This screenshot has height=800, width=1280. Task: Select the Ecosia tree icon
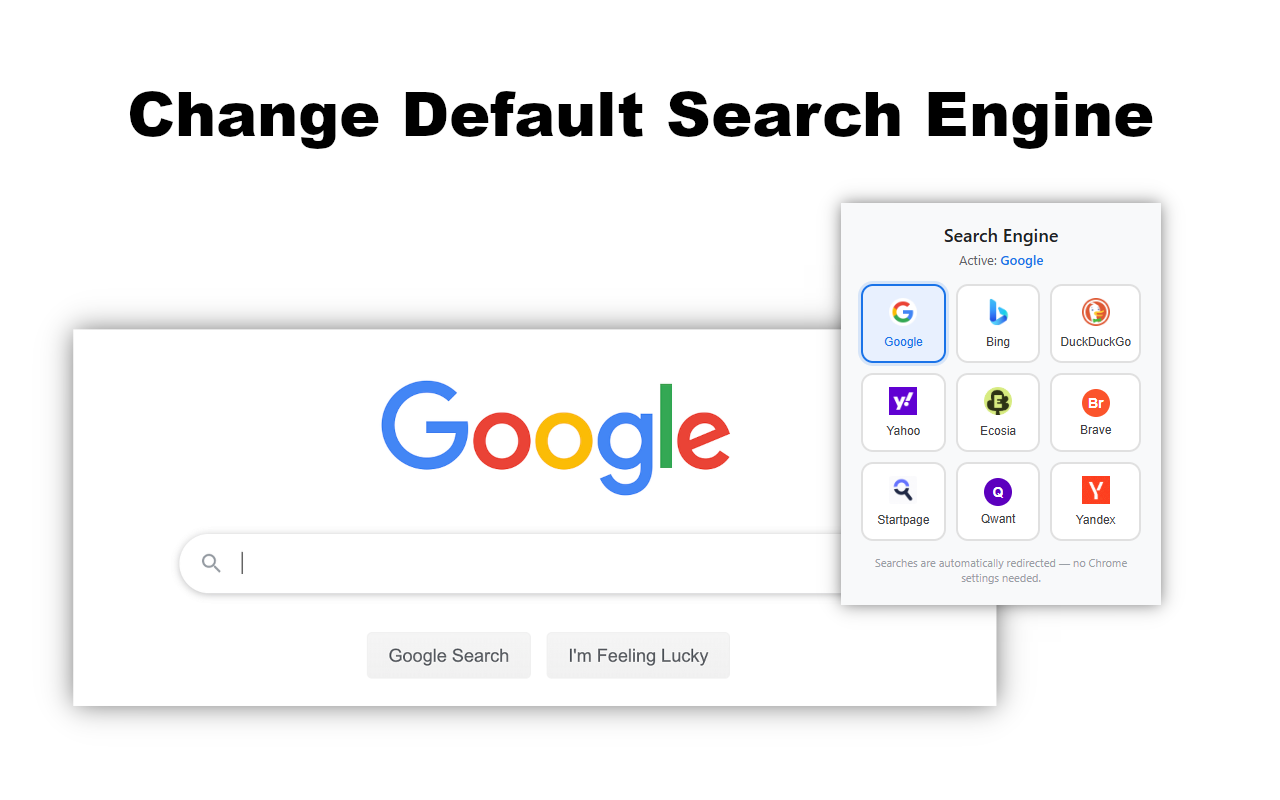click(998, 402)
